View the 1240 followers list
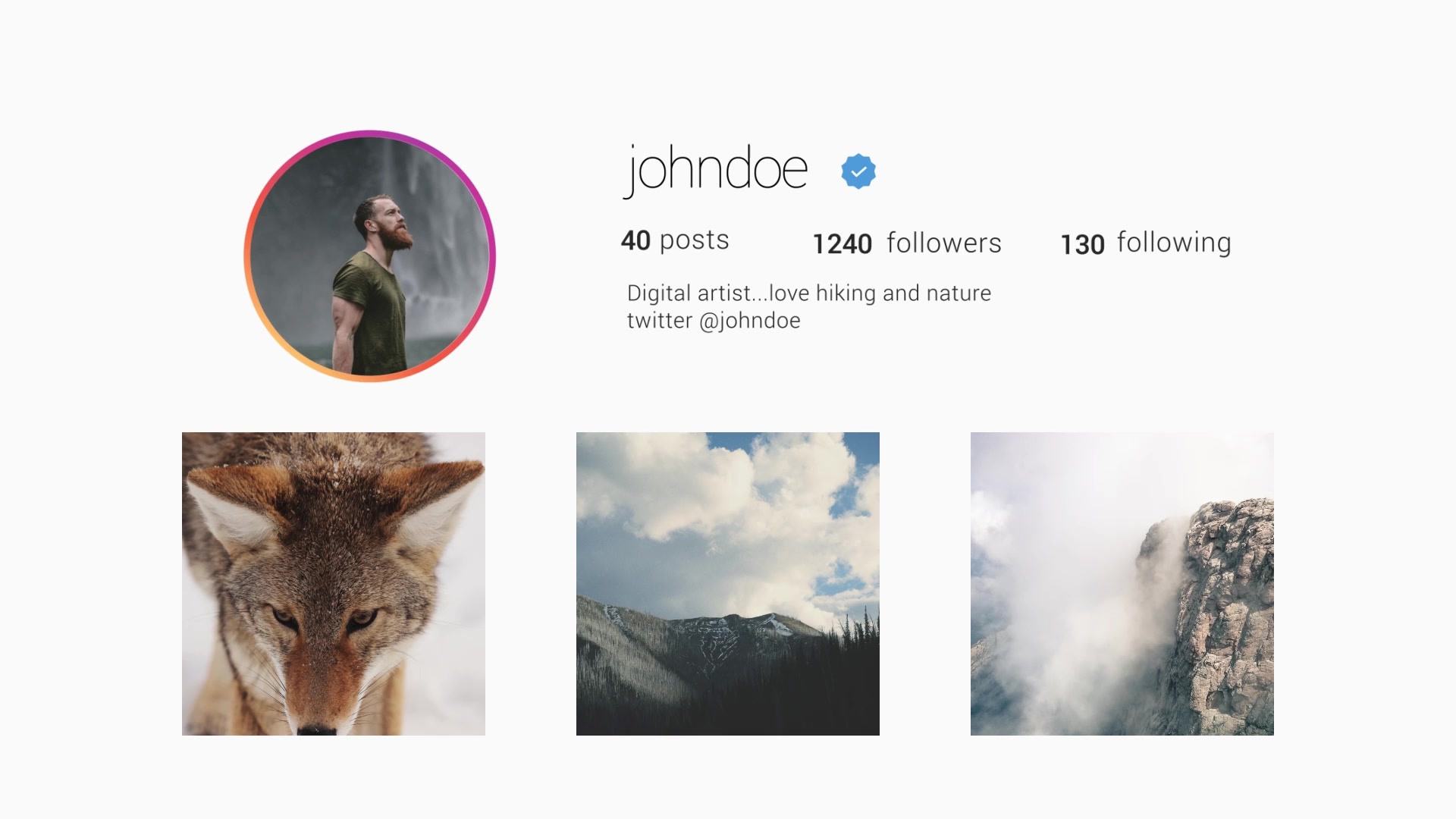 [907, 243]
